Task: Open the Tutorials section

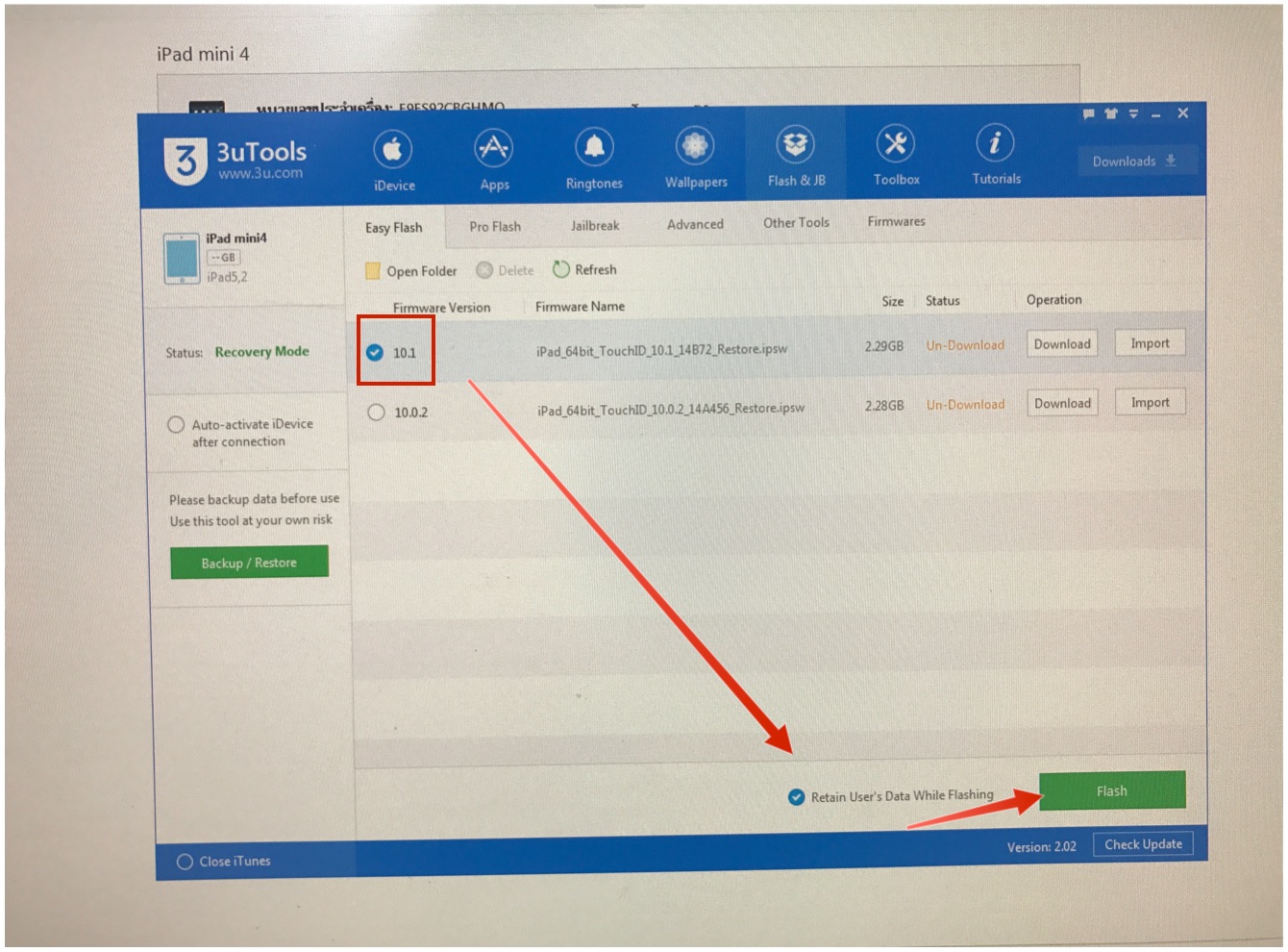Action: tap(996, 154)
